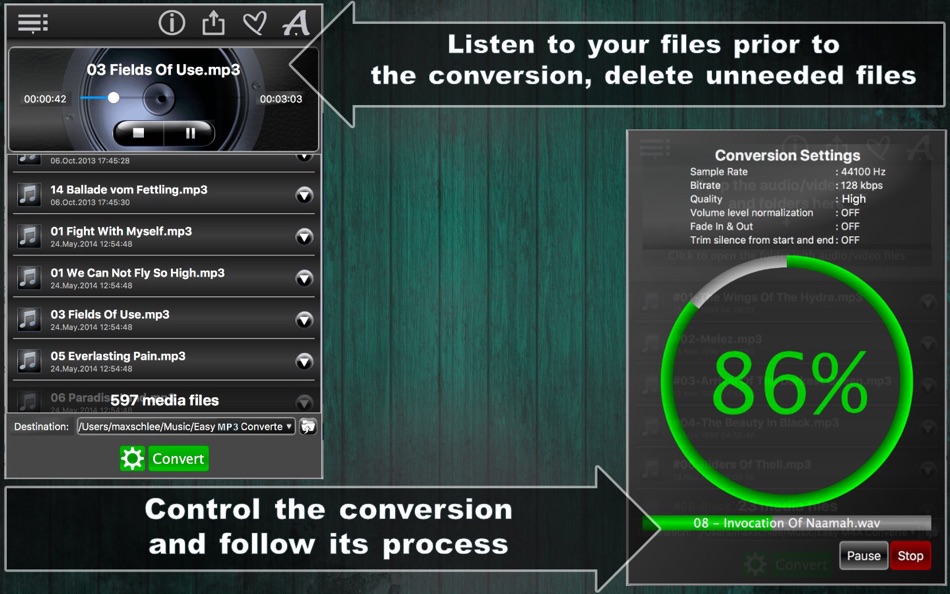This screenshot has width=950, height=594.
Task: Start conversion with the Convert button
Action: (178, 458)
